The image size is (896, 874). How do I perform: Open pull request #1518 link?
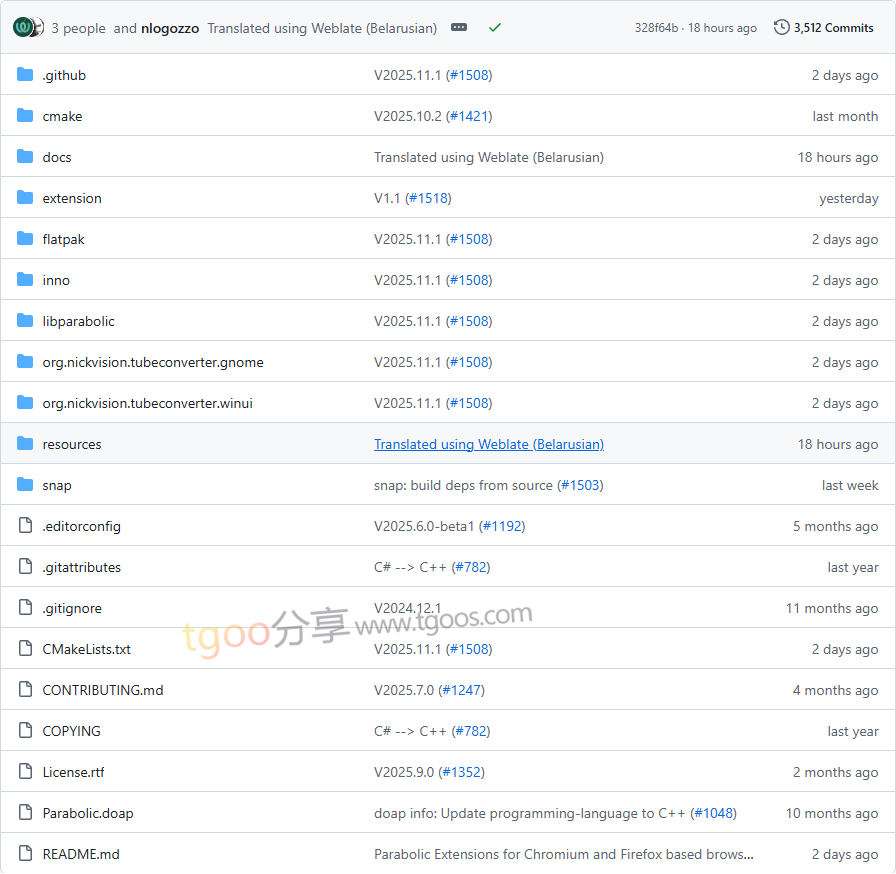click(x=428, y=198)
